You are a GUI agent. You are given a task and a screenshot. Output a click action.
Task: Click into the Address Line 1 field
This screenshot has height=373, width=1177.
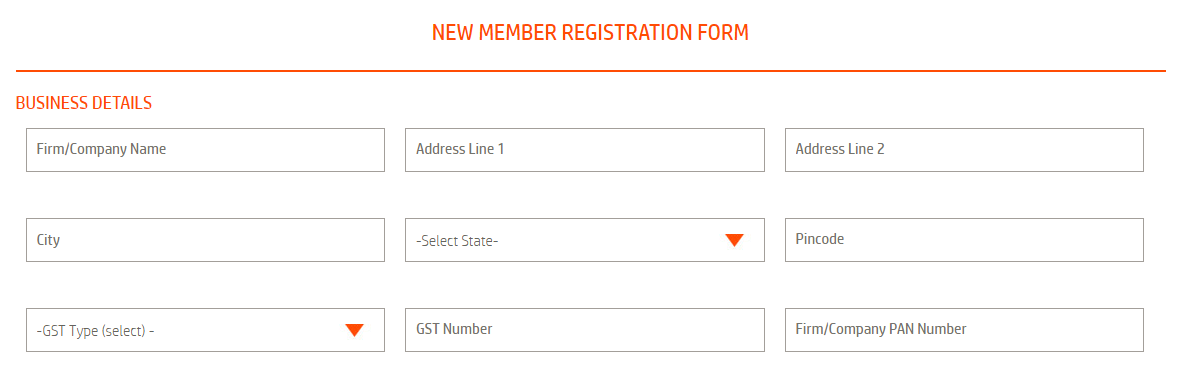click(585, 150)
